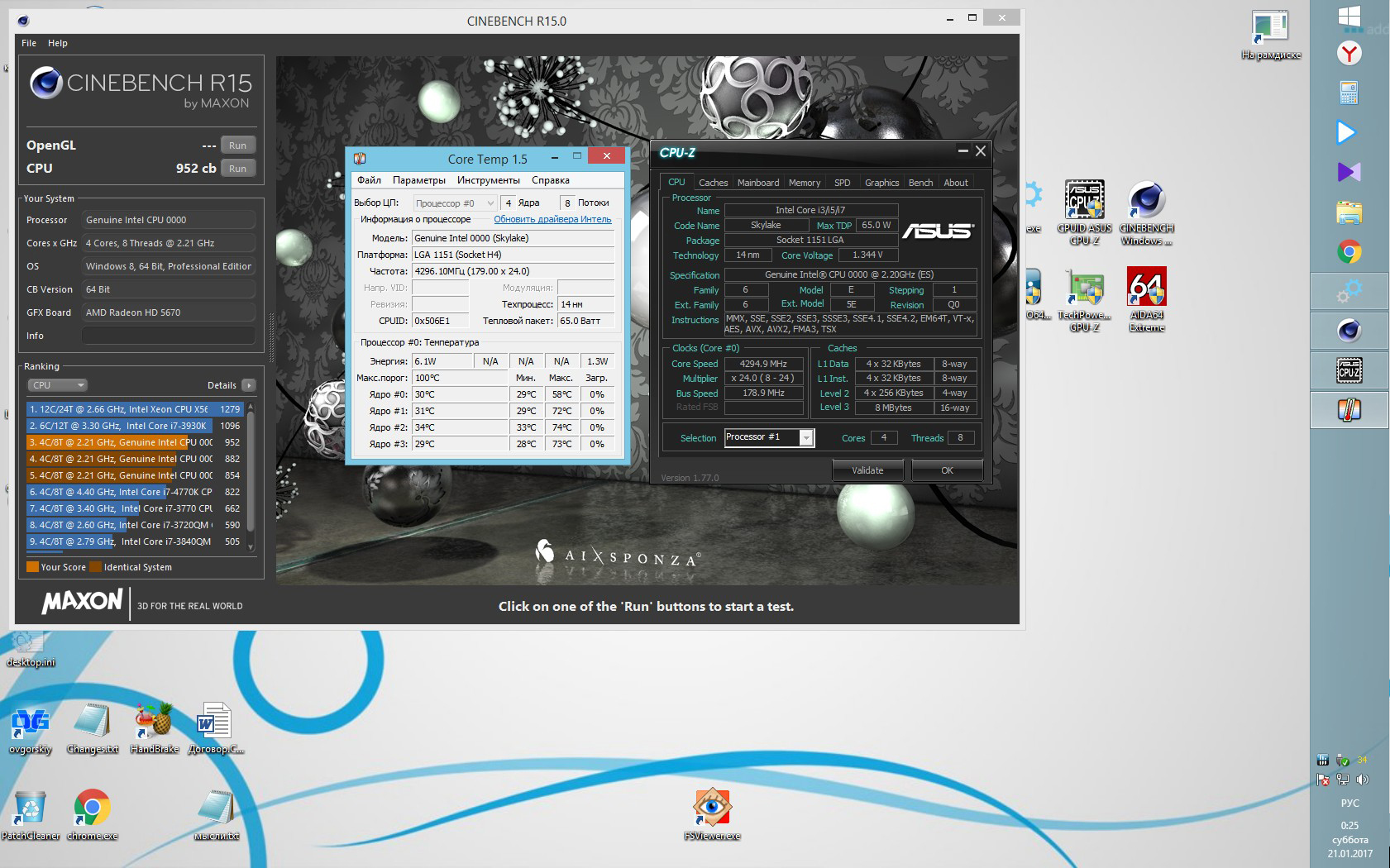Open the PatchCleaner desktop shortcut

pyautogui.click(x=31, y=815)
